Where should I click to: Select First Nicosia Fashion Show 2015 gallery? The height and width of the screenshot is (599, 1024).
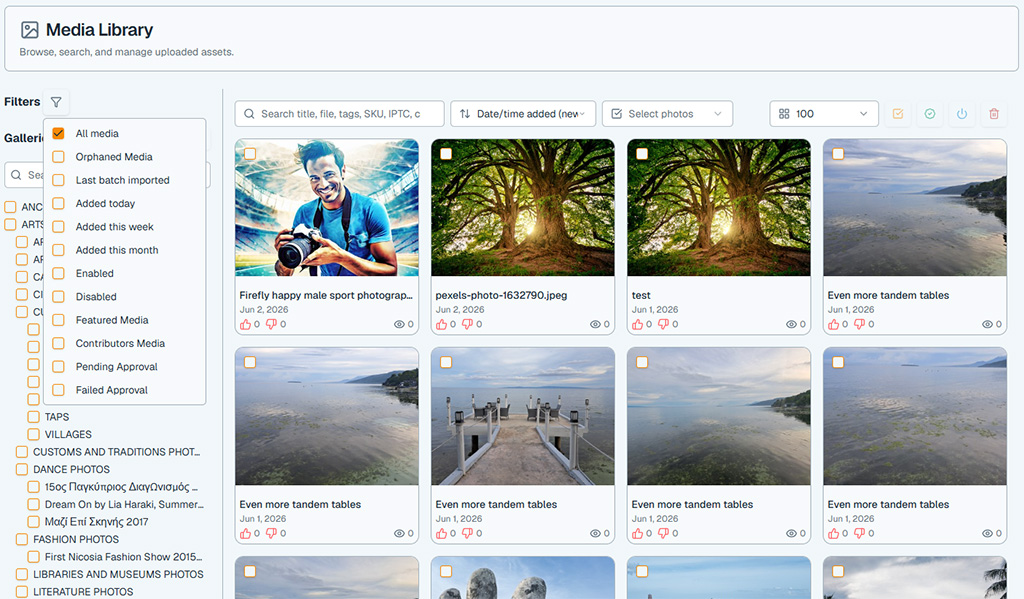(x=123, y=557)
